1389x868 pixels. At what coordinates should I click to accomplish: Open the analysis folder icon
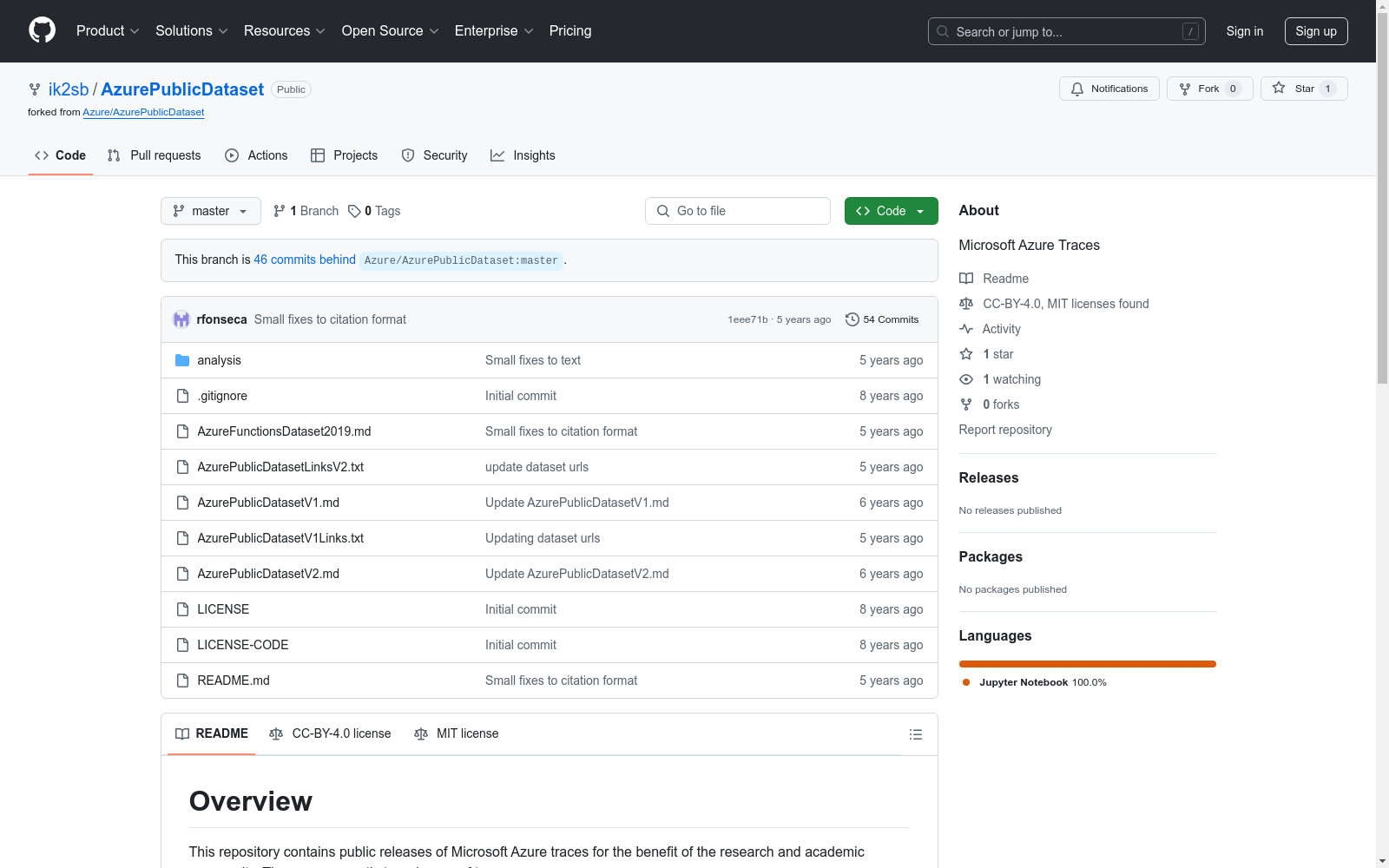(182, 360)
